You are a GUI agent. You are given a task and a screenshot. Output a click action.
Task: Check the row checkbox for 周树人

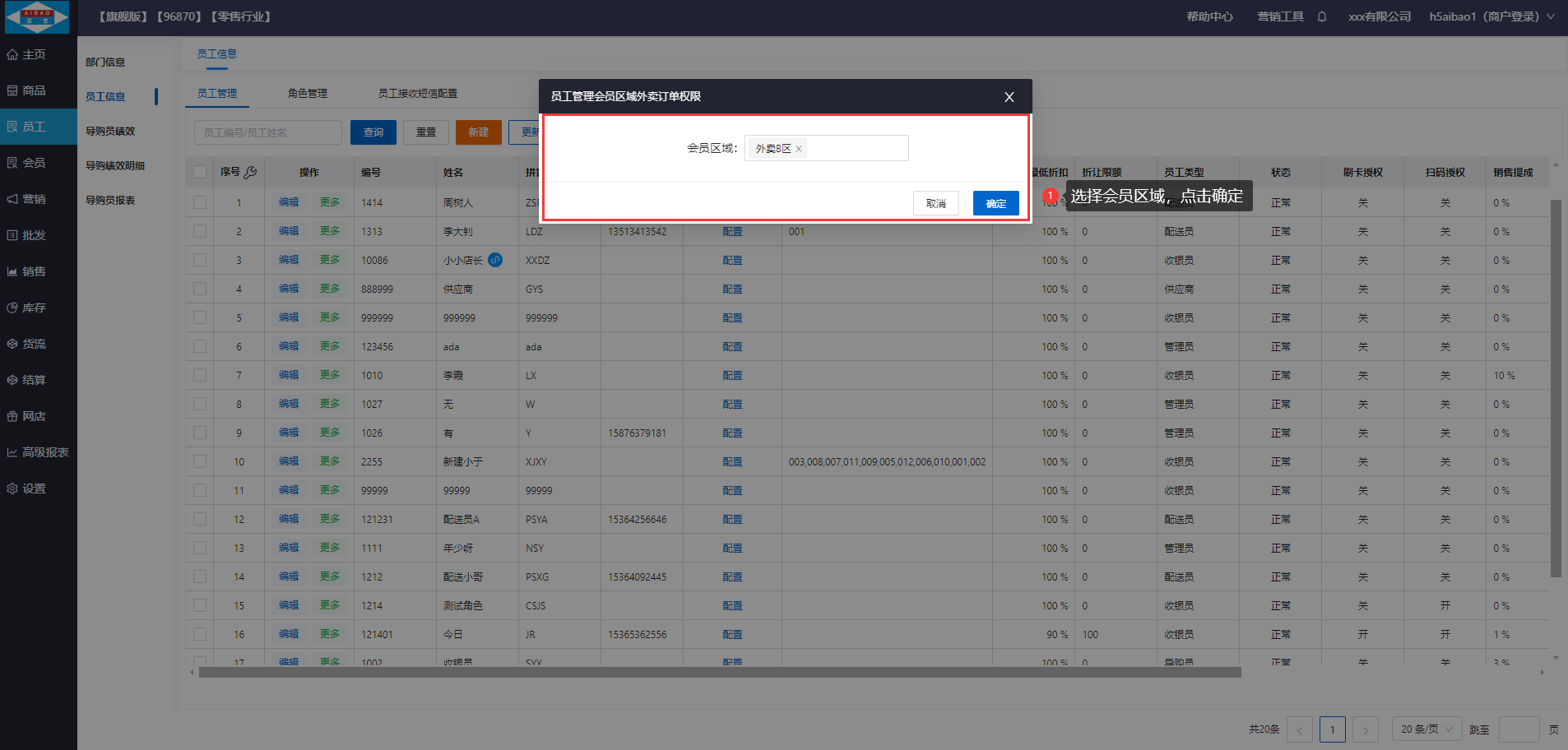[x=200, y=202]
